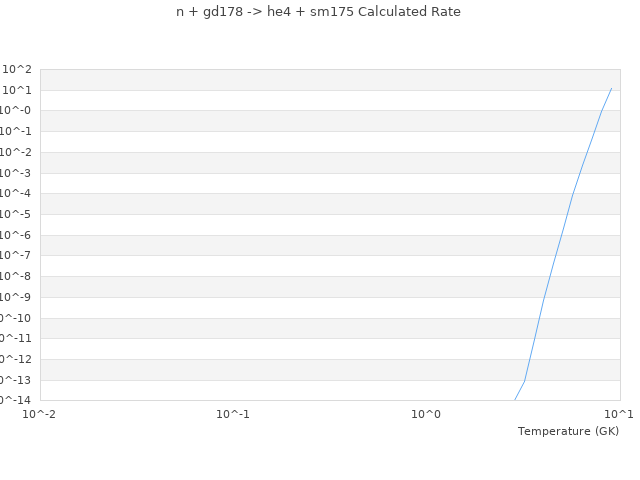640x480 pixels.
Task: Select the 10^-4 label on the vertical axis
Action: 15,194
